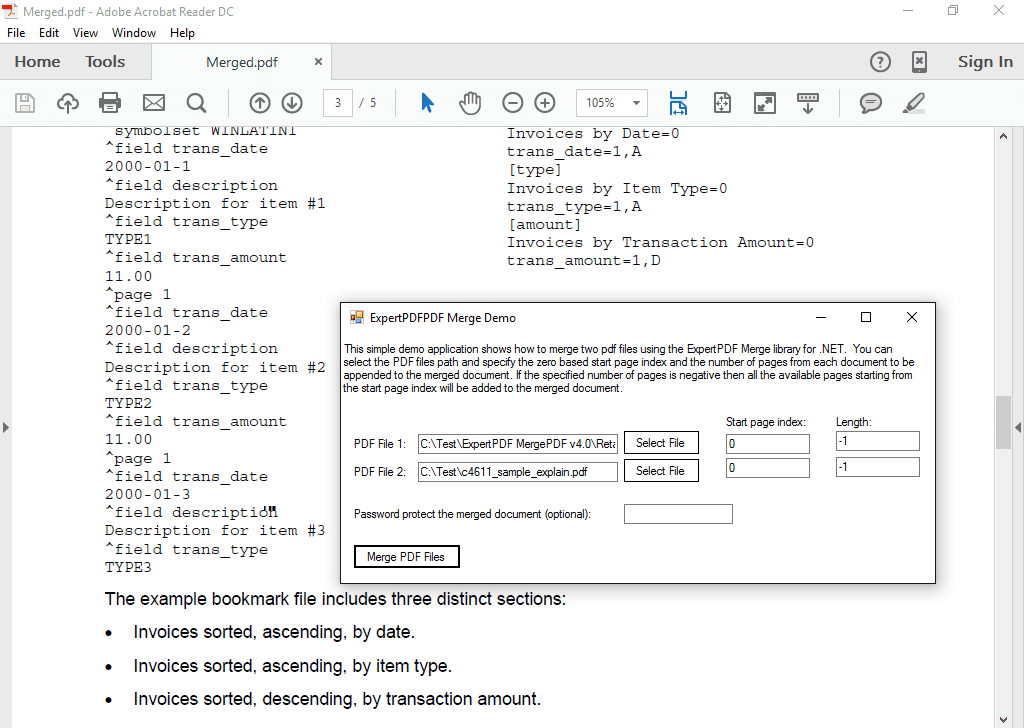Close the Merged.pdf tab
Image resolution: width=1024 pixels, height=728 pixels.
point(318,61)
